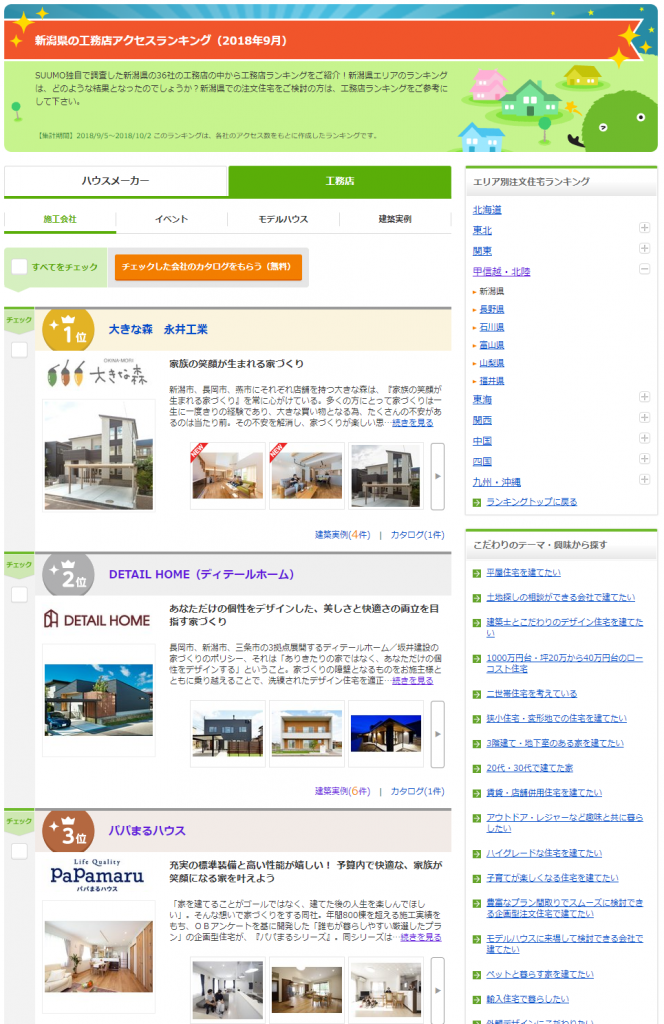This screenshot has width=664, height=1024.
Task: Expand the 東北 region list
Action: 645,229
